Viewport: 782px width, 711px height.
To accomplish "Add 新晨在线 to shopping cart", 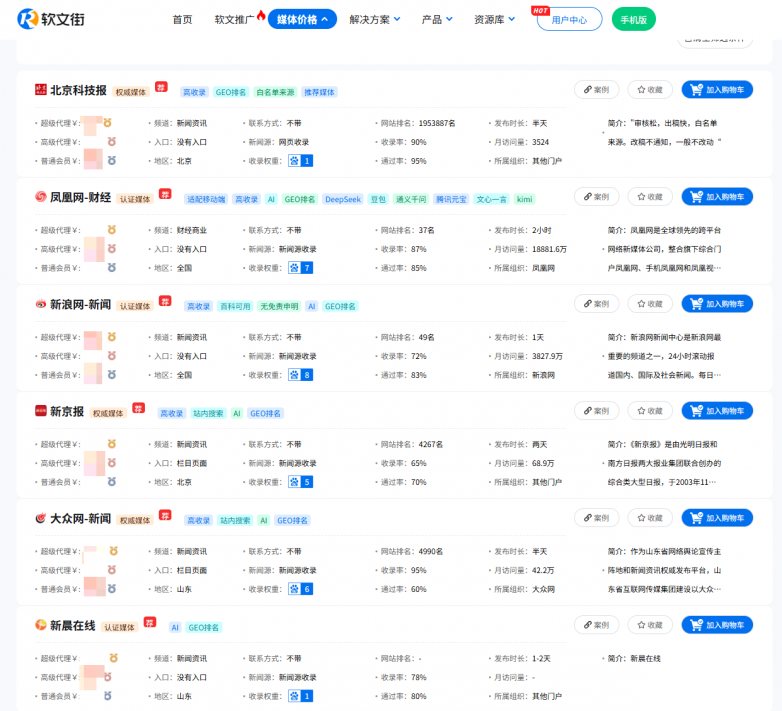I will click(x=717, y=625).
